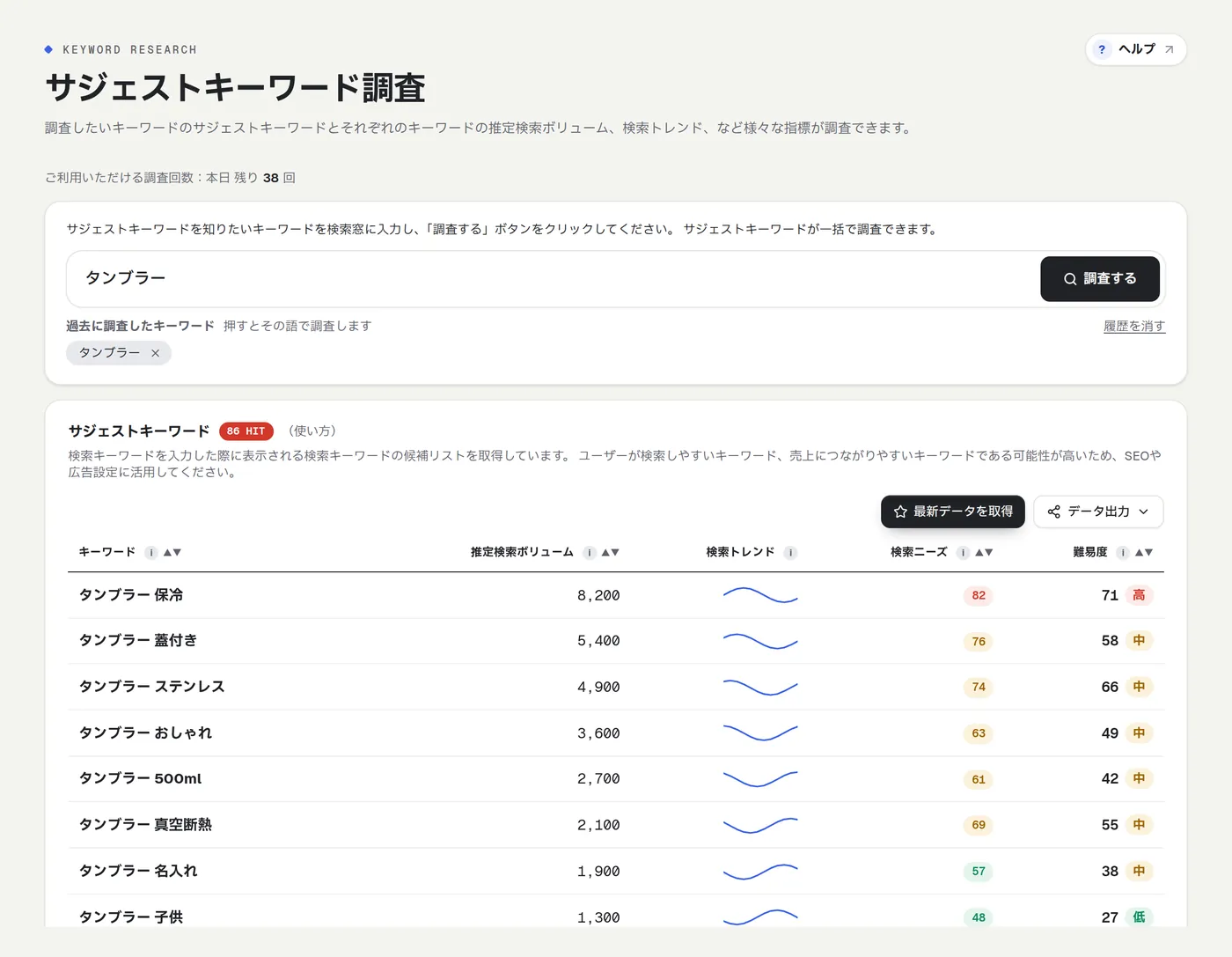Click the 最新データを取得 button

point(953,512)
